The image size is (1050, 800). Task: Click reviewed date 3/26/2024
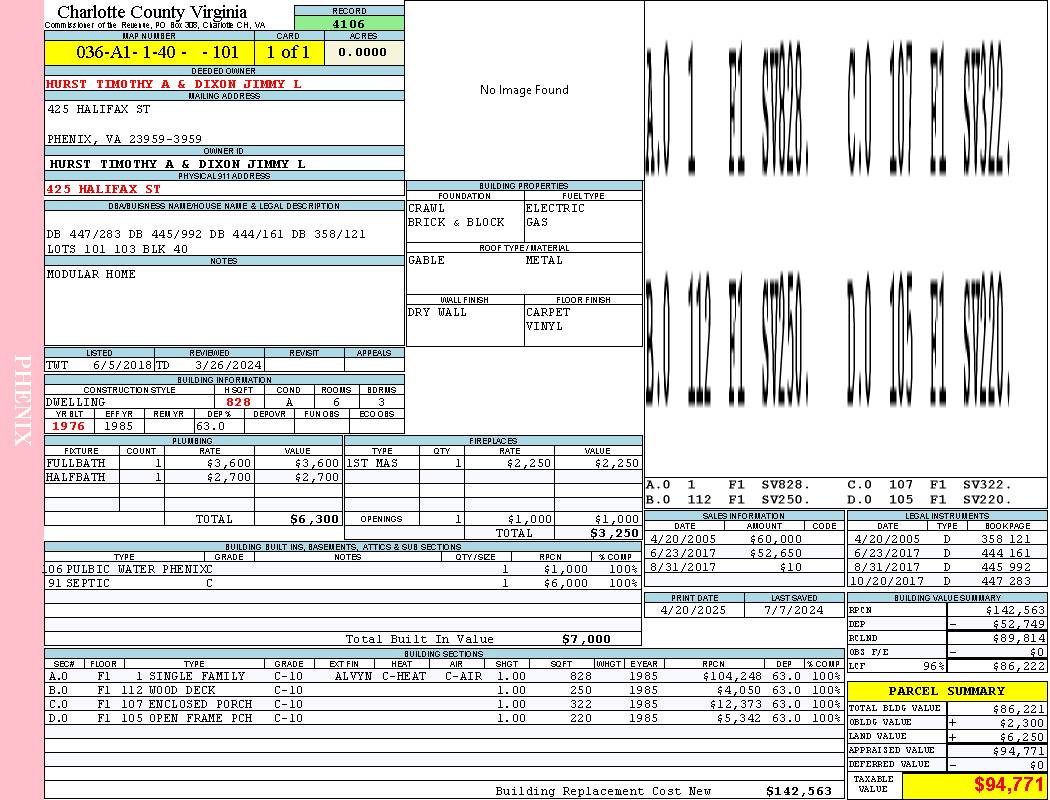pyautogui.click(x=228, y=366)
